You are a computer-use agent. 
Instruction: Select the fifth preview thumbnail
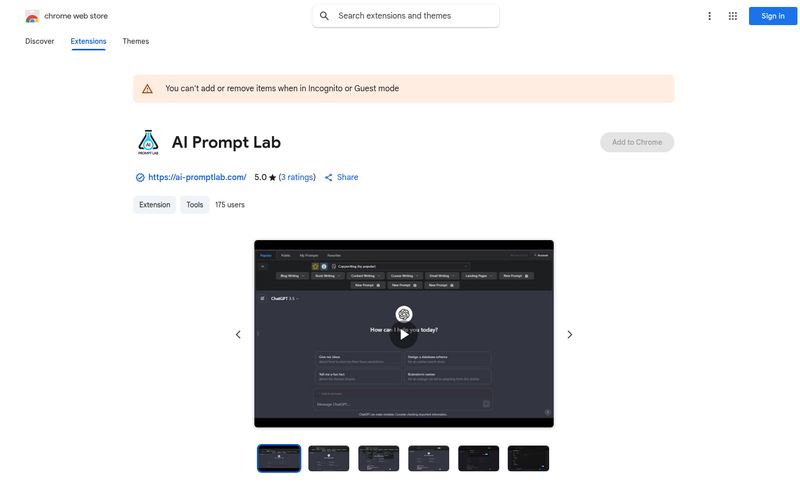[479, 458]
